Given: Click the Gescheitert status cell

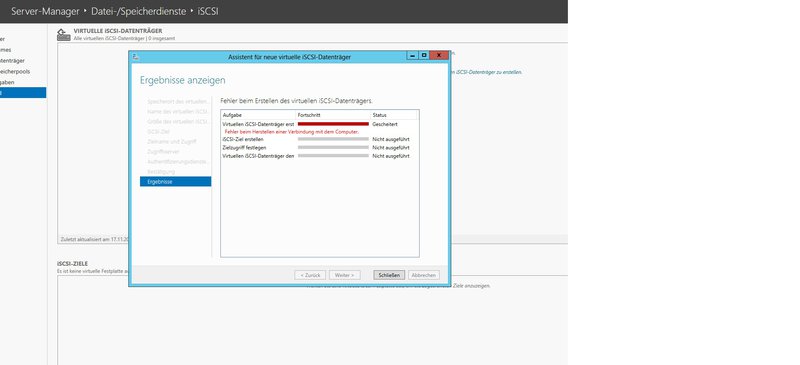Looking at the screenshot, I should [385, 124].
